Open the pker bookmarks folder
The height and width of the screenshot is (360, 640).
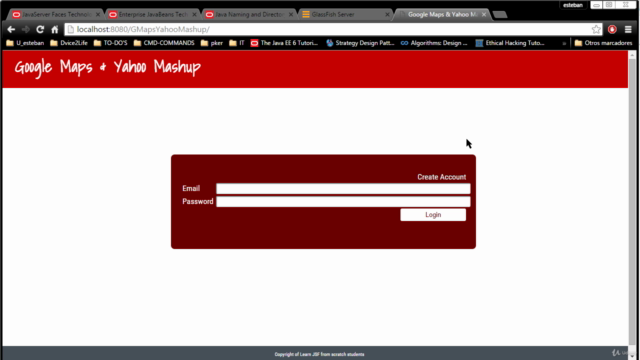[212, 43]
